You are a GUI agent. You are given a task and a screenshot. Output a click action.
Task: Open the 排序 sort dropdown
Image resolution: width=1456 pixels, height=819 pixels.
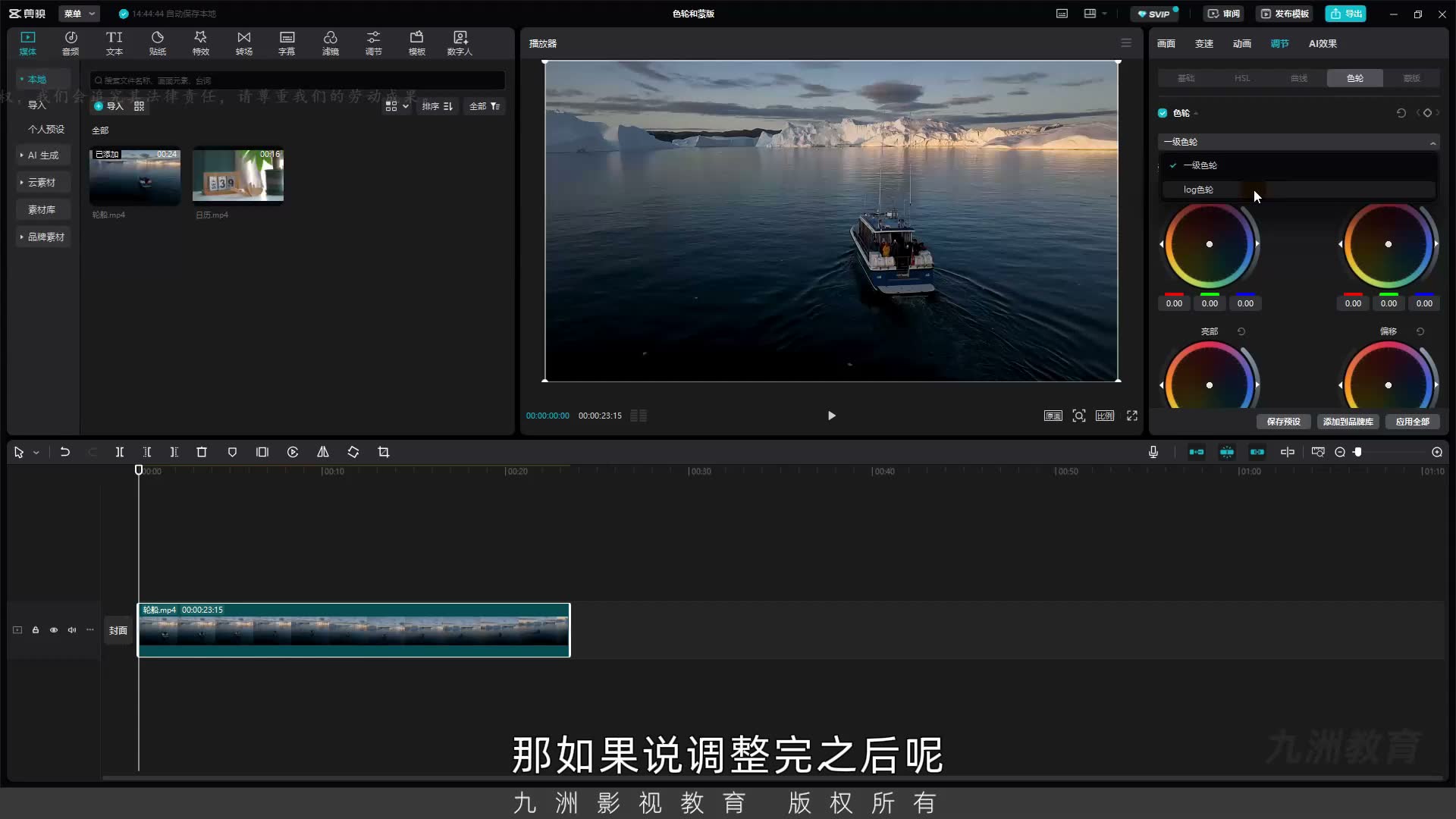(x=438, y=106)
